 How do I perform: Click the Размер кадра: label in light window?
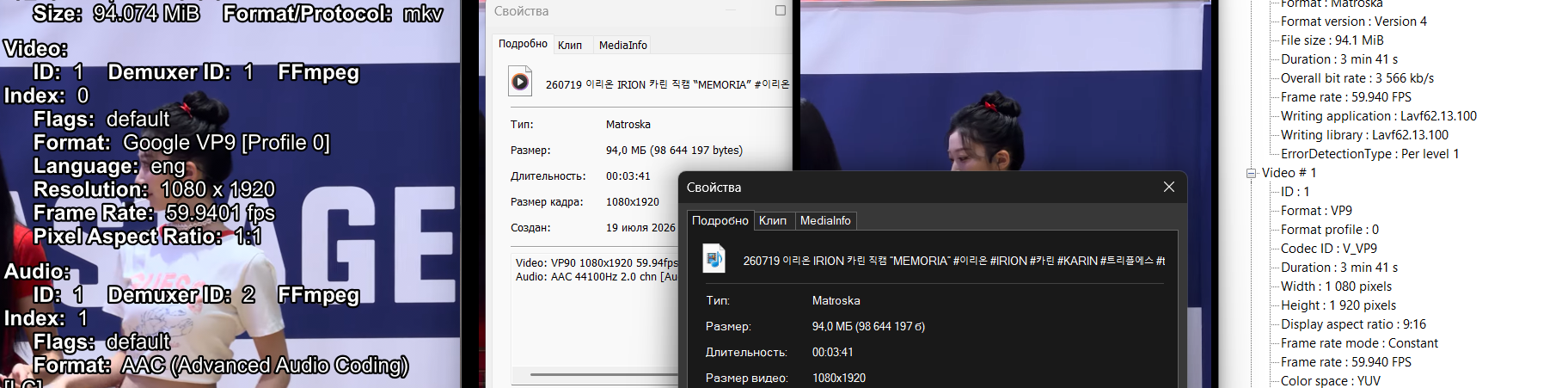pyautogui.click(x=547, y=202)
